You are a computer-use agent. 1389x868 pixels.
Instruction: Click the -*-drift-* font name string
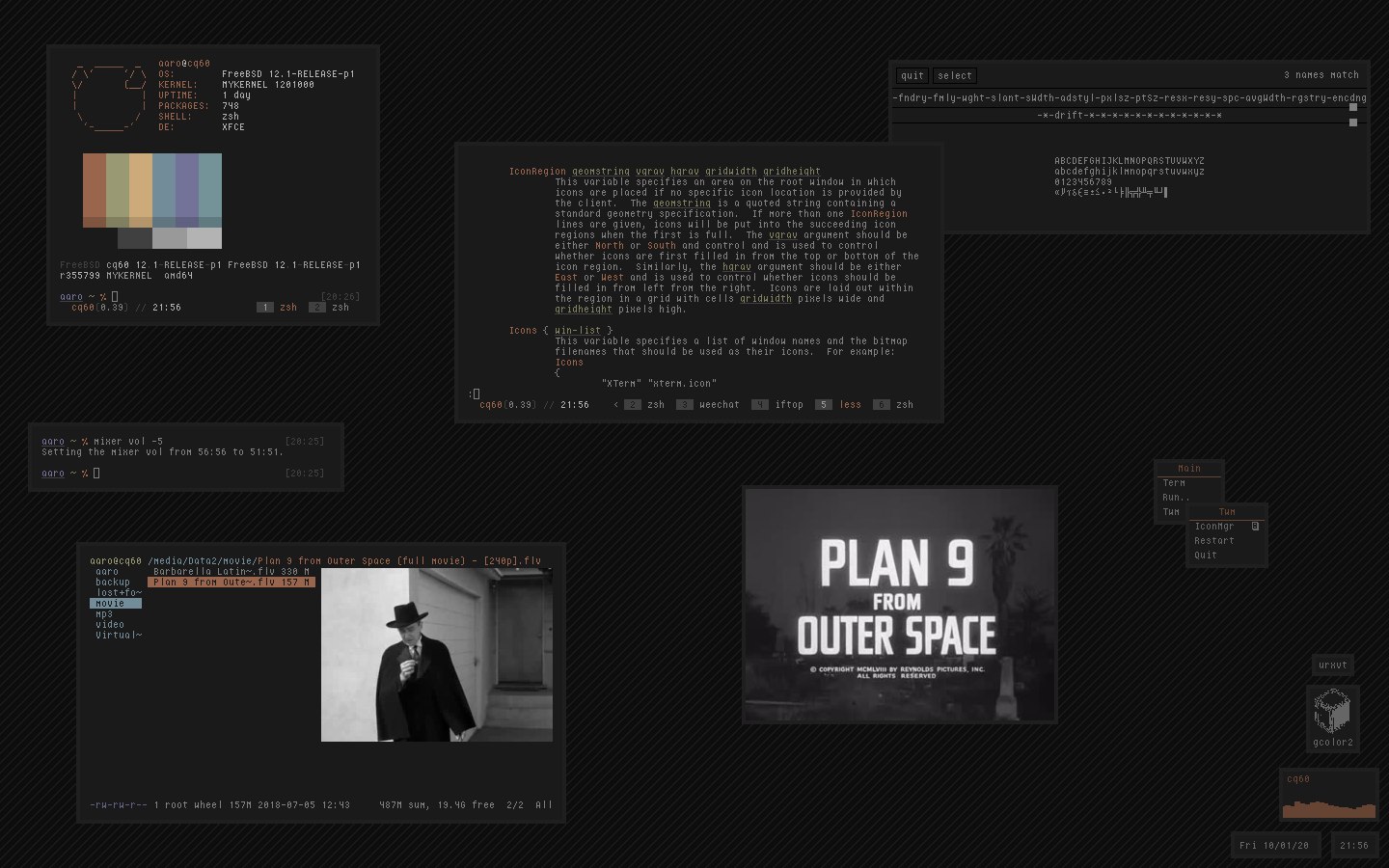coord(1130,115)
